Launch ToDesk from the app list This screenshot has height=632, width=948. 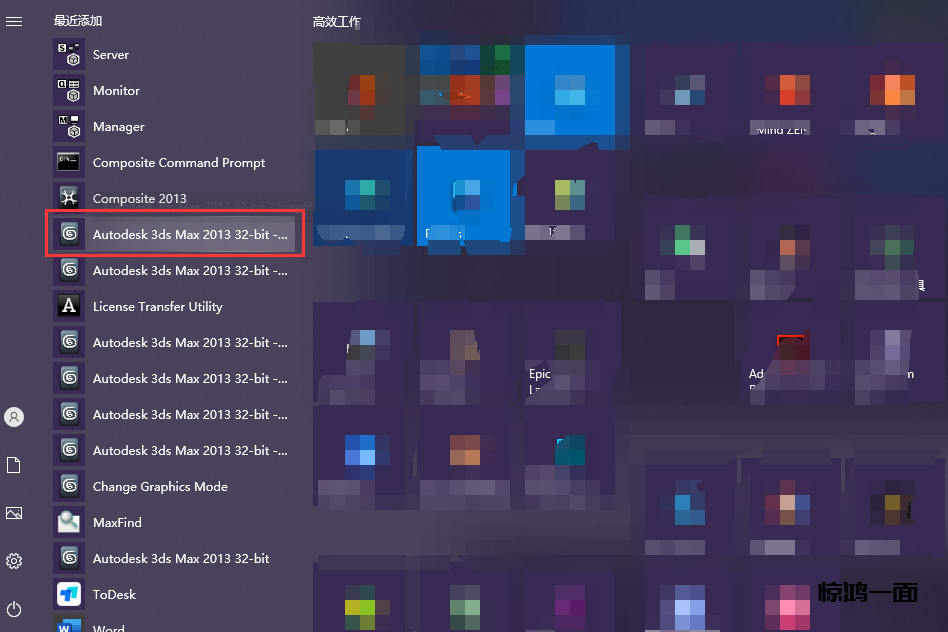pyautogui.click(x=114, y=595)
